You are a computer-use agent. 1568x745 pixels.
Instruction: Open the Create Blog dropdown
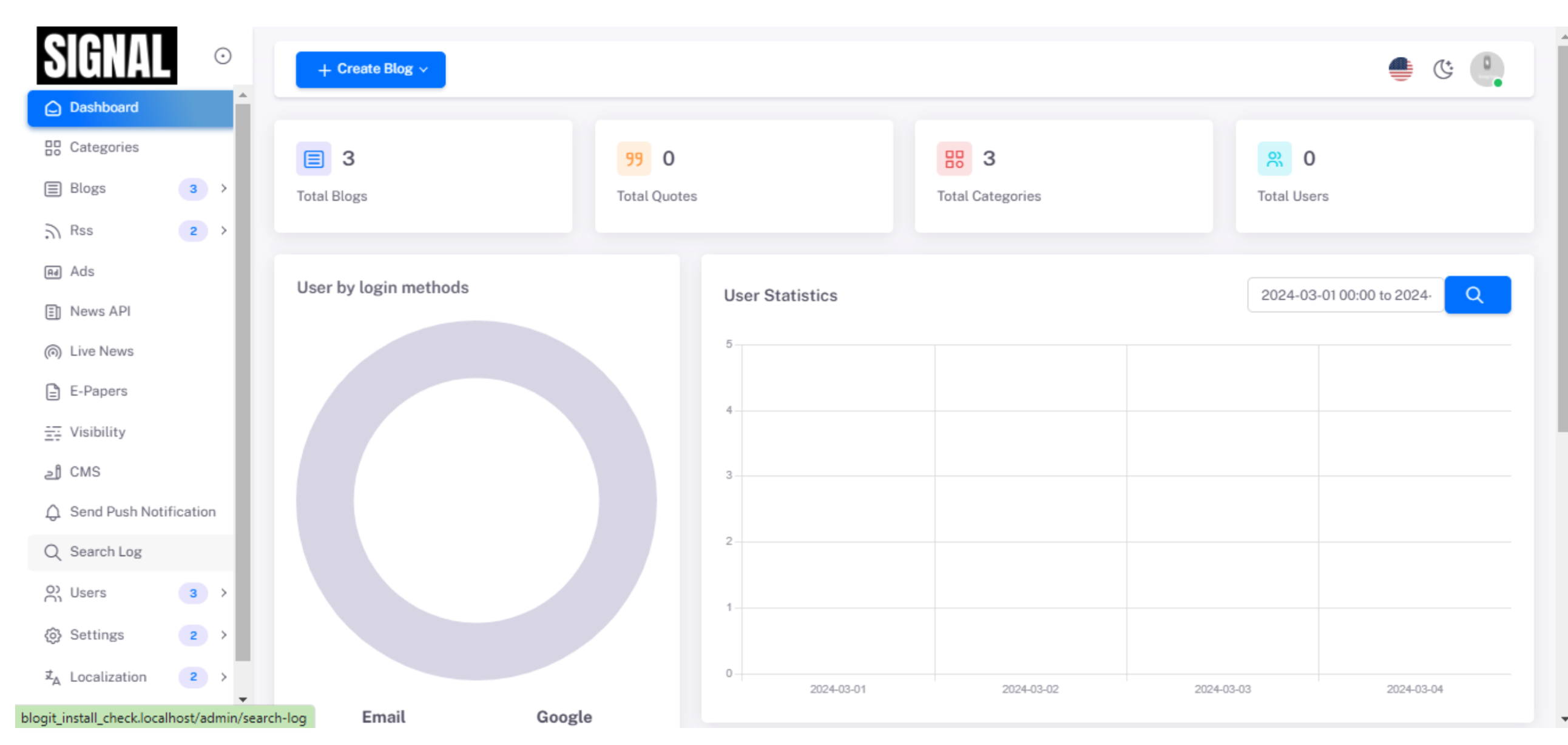tap(370, 69)
